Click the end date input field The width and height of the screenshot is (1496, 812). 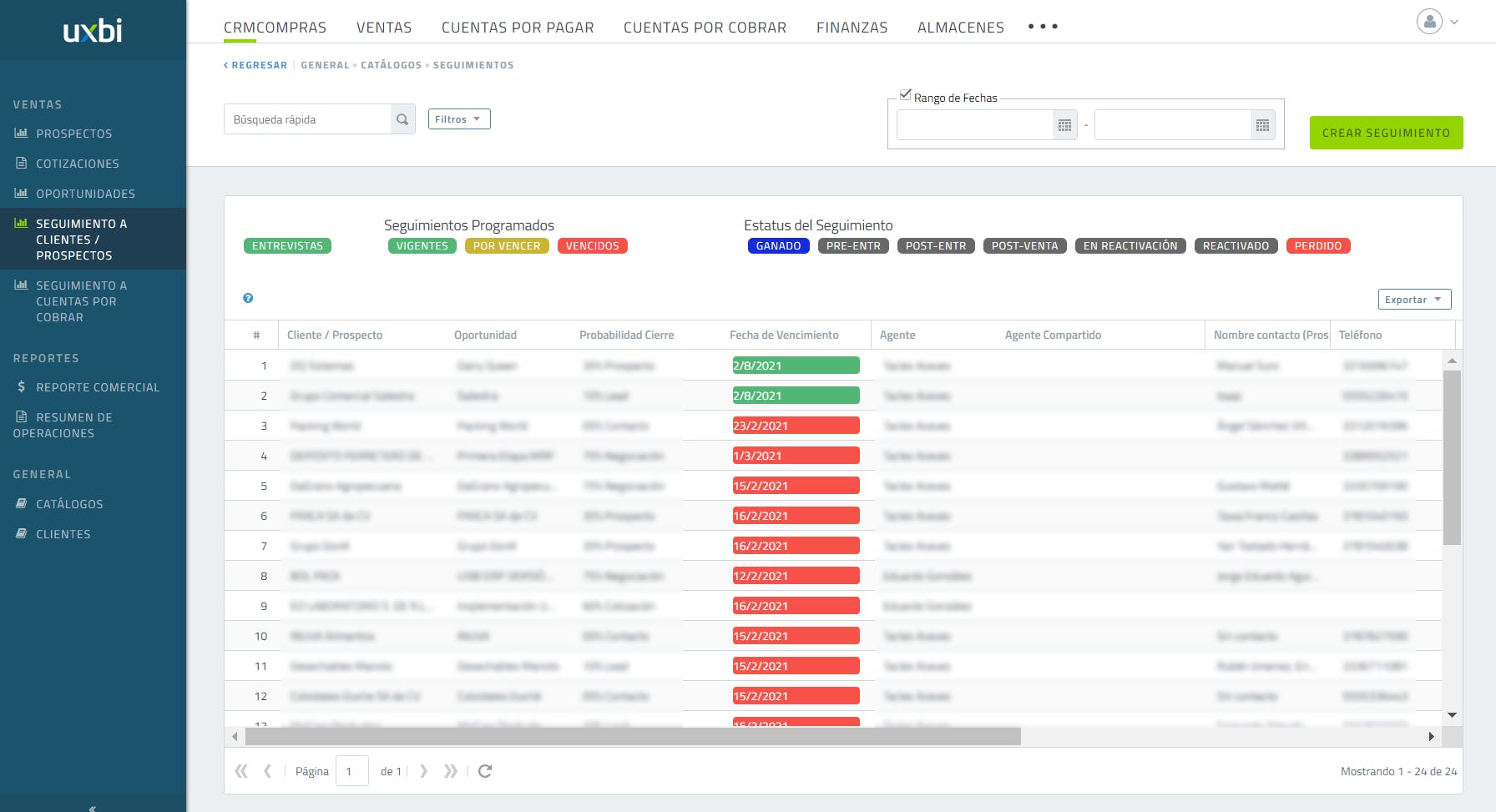click(x=1173, y=125)
